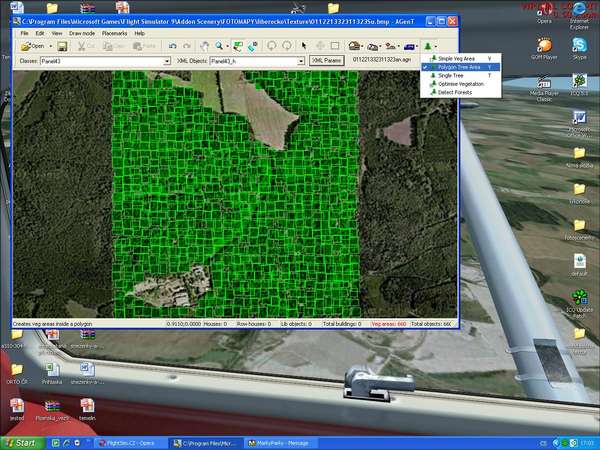
Task: Click the magnifier zoom tool
Action: [219, 46]
